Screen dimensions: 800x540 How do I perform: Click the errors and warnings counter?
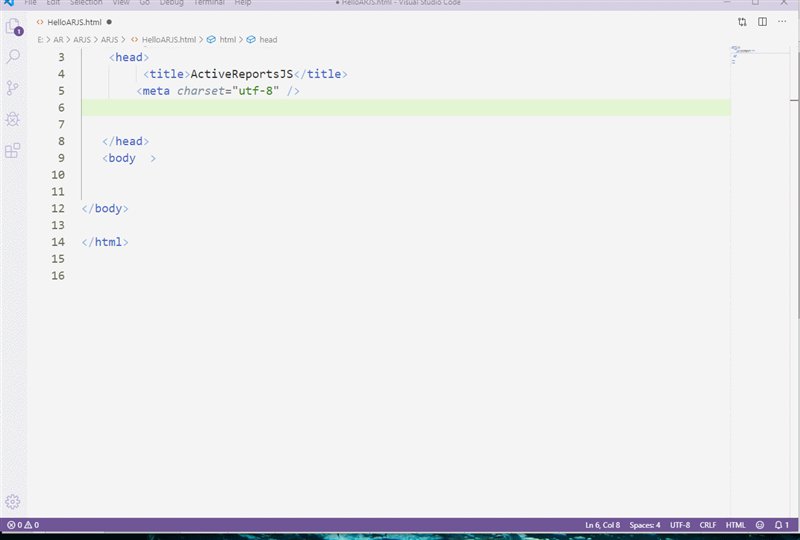23,525
